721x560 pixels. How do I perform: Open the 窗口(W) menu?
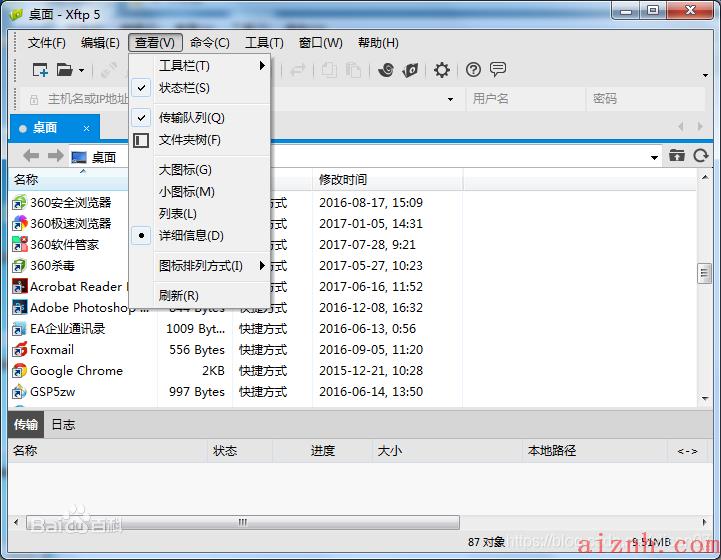[x=320, y=43]
